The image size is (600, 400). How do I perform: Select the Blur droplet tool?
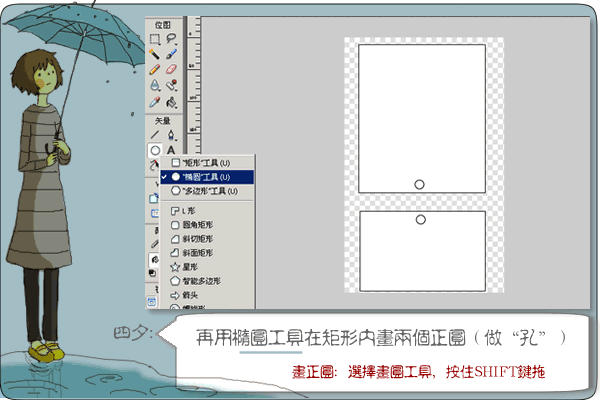pyautogui.click(x=155, y=86)
